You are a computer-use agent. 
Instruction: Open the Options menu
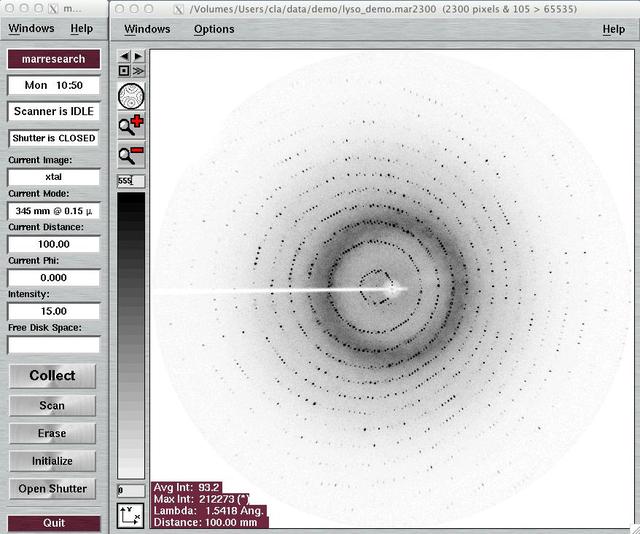click(x=214, y=29)
